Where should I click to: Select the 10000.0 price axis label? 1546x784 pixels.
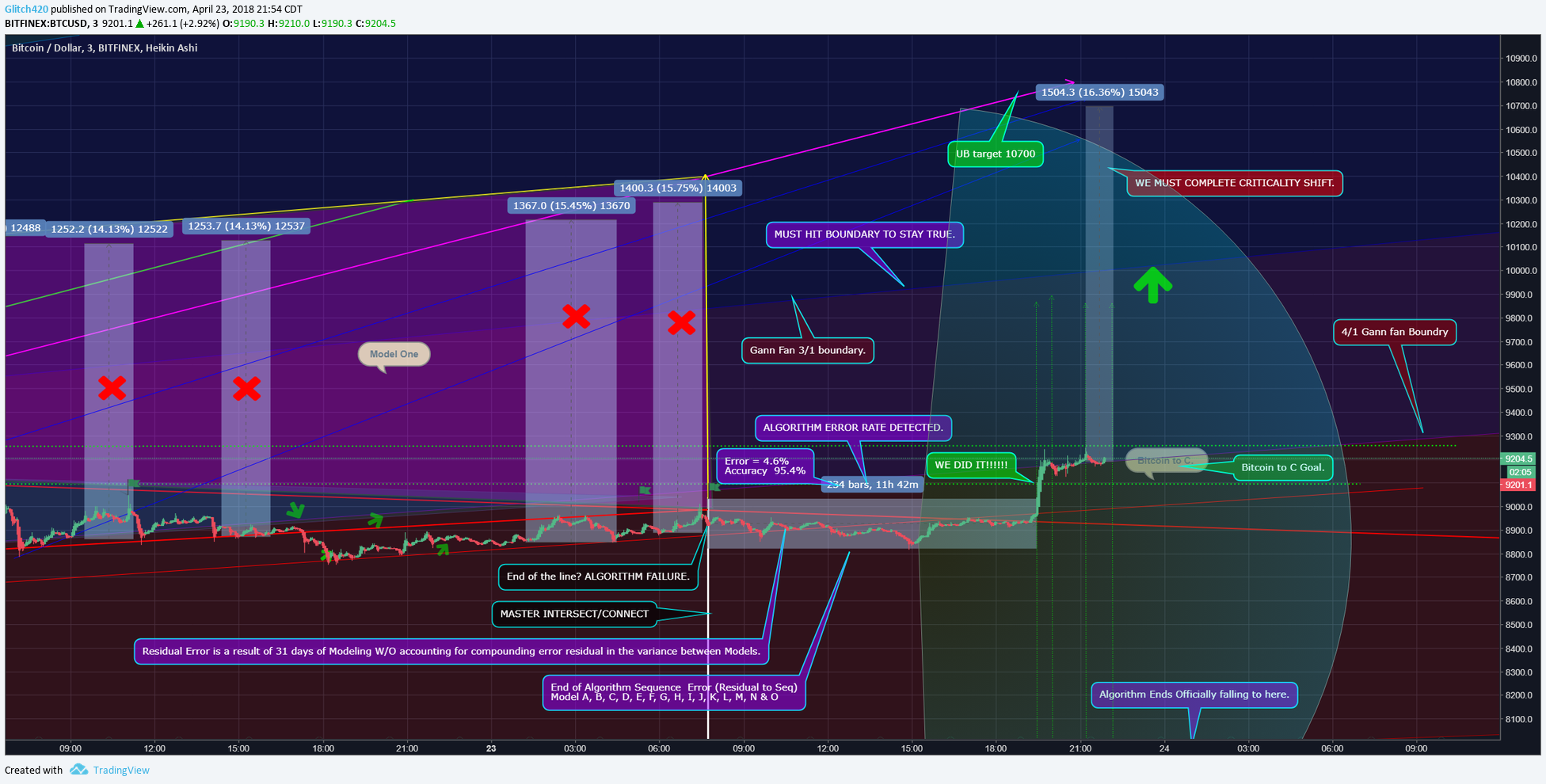pyautogui.click(x=1521, y=271)
